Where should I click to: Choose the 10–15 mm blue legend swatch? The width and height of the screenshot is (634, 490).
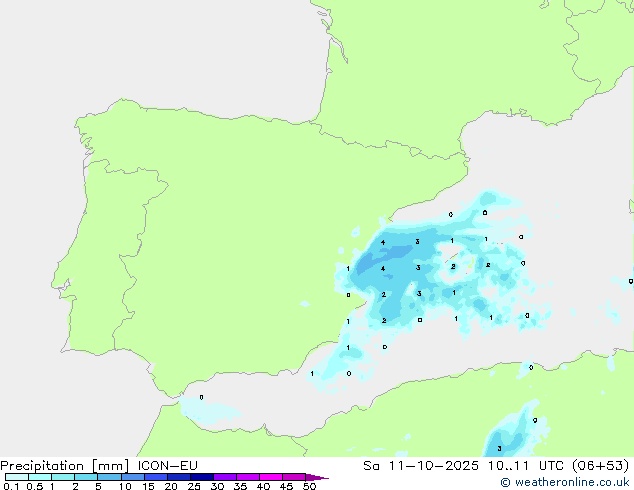click(133, 477)
